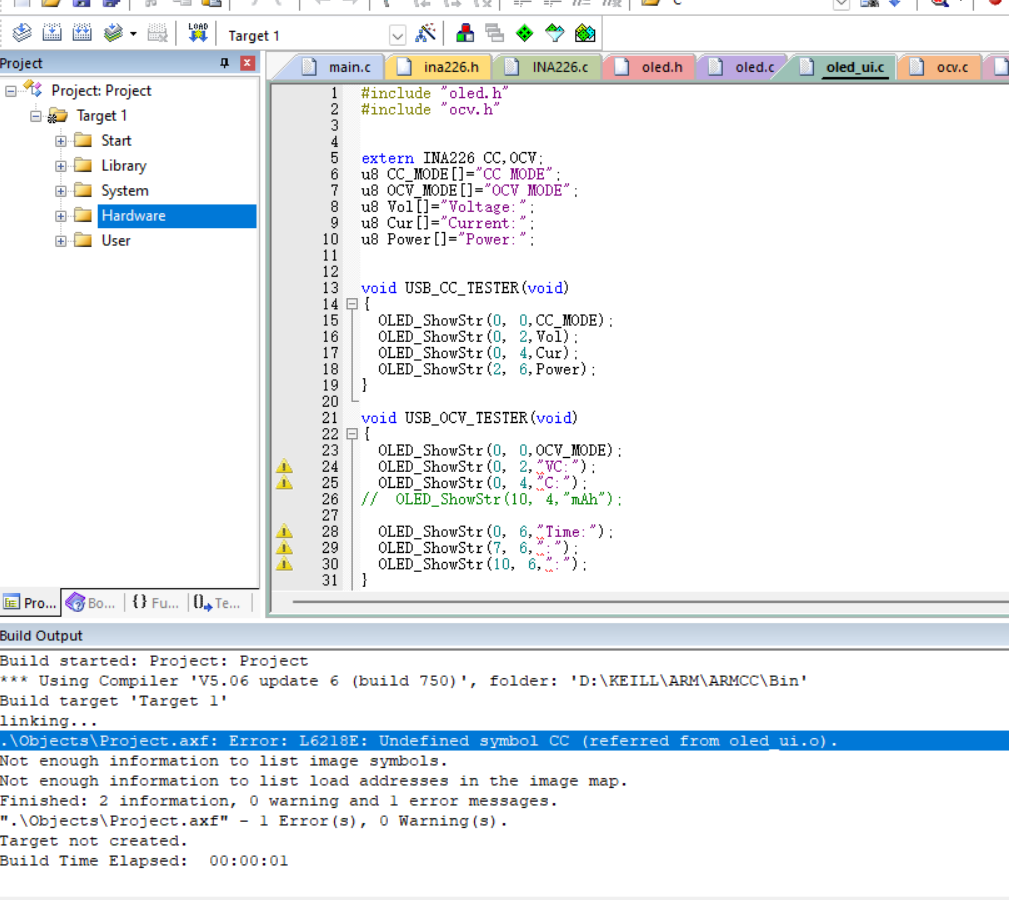Open the Batch Build dropdown arrow
1009x900 pixels.
[133, 33]
